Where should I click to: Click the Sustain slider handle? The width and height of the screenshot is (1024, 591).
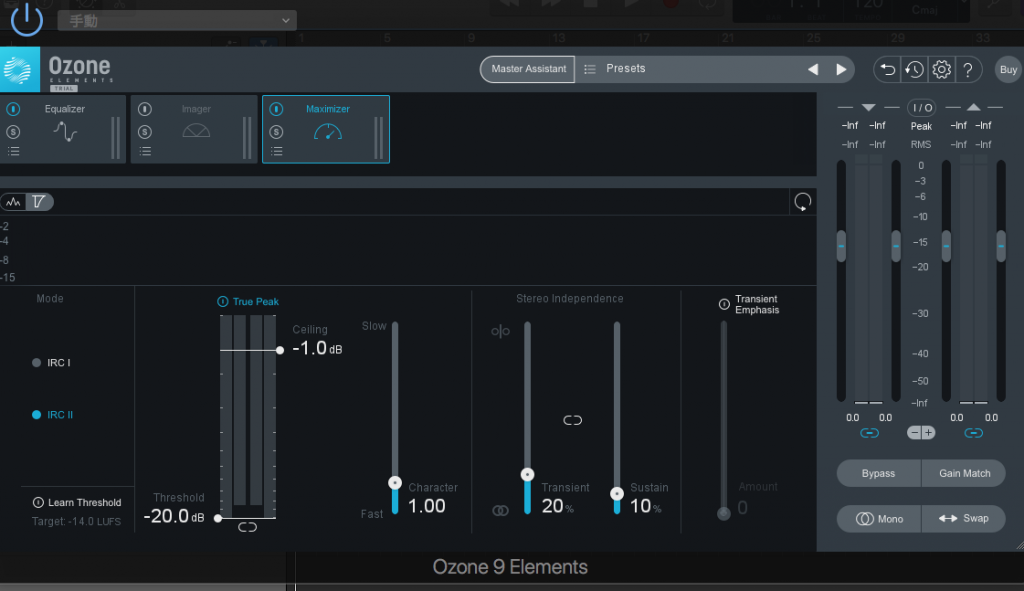(x=617, y=494)
